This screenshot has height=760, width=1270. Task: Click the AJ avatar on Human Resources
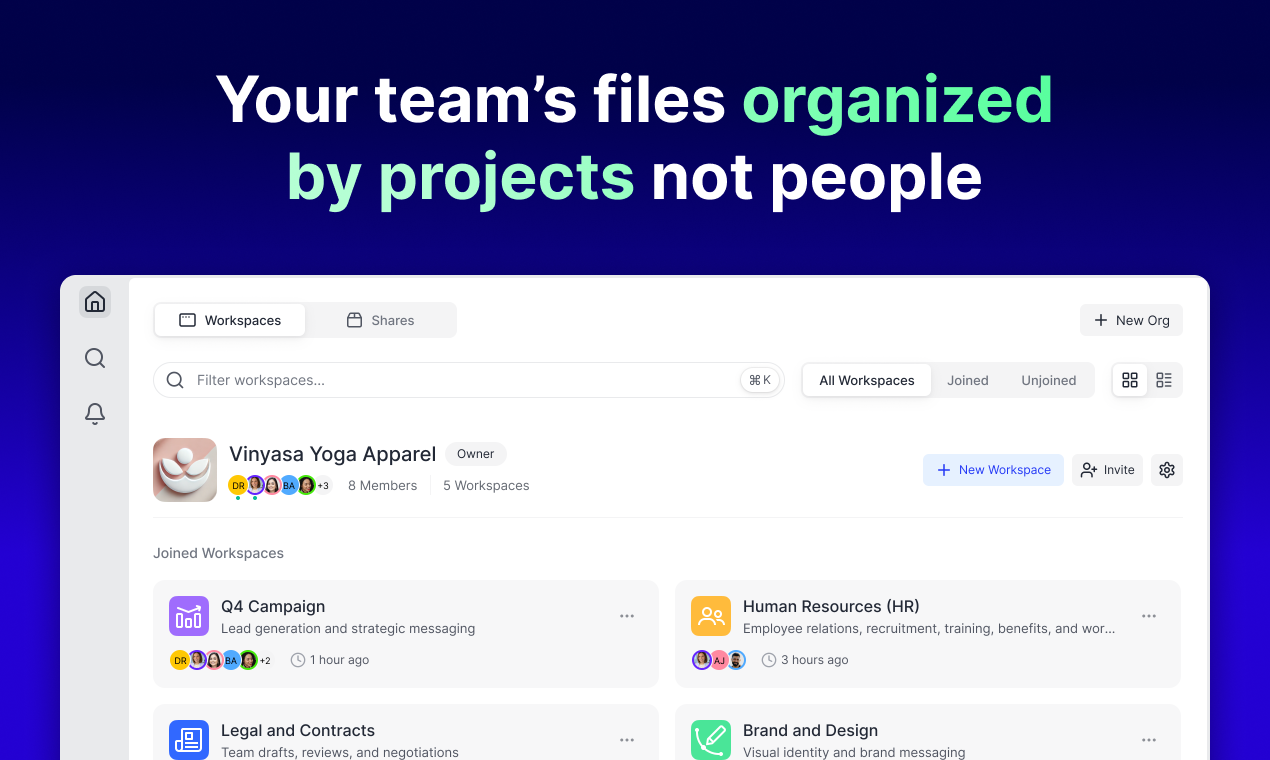click(x=719, y=660)
